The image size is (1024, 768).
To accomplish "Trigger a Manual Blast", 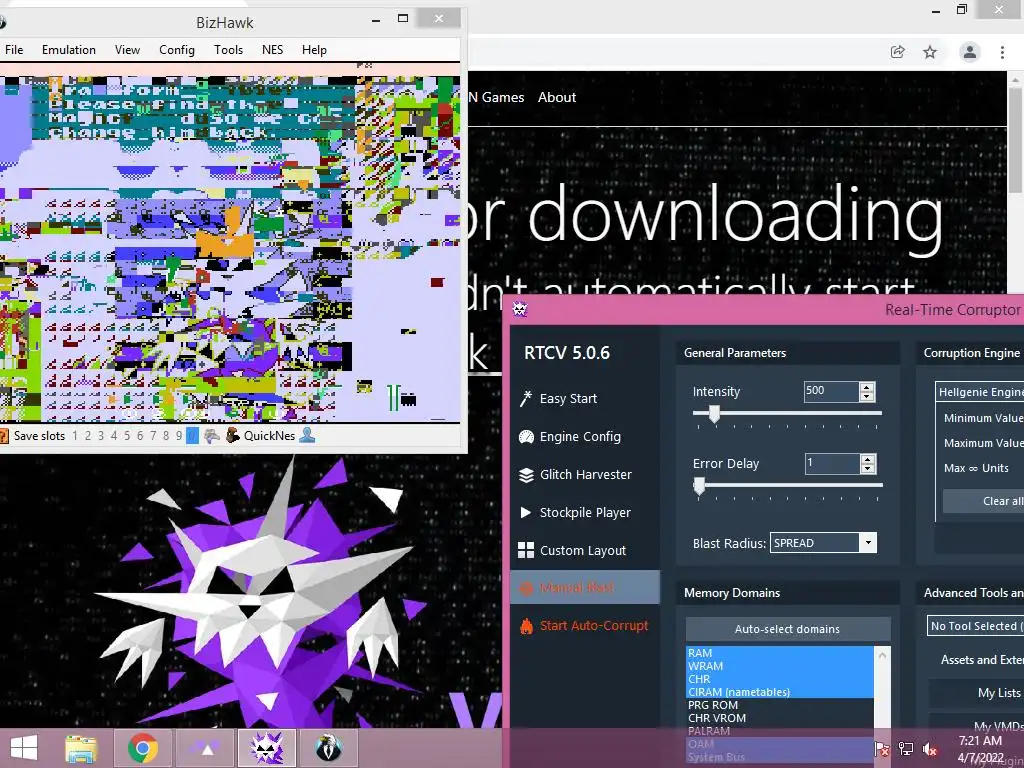I will (584, 587).
